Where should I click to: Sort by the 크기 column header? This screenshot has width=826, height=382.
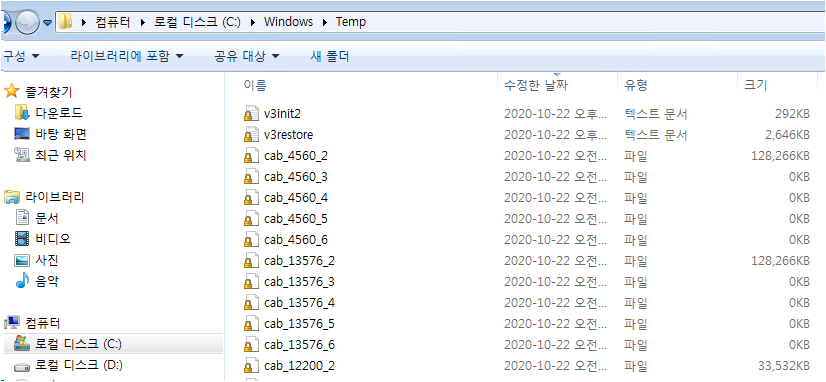click(755, 85)
